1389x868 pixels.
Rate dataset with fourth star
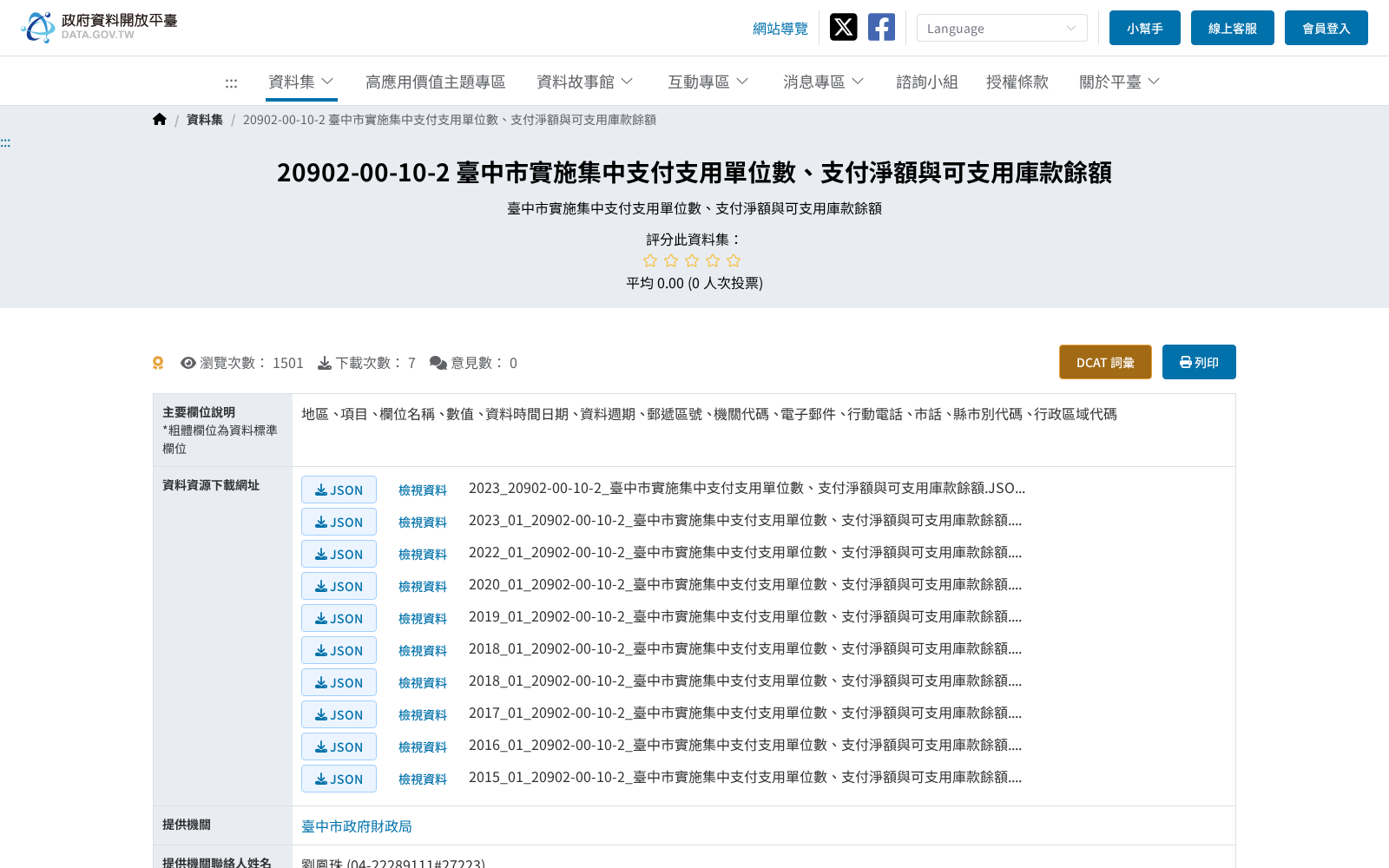pos(713,260)
